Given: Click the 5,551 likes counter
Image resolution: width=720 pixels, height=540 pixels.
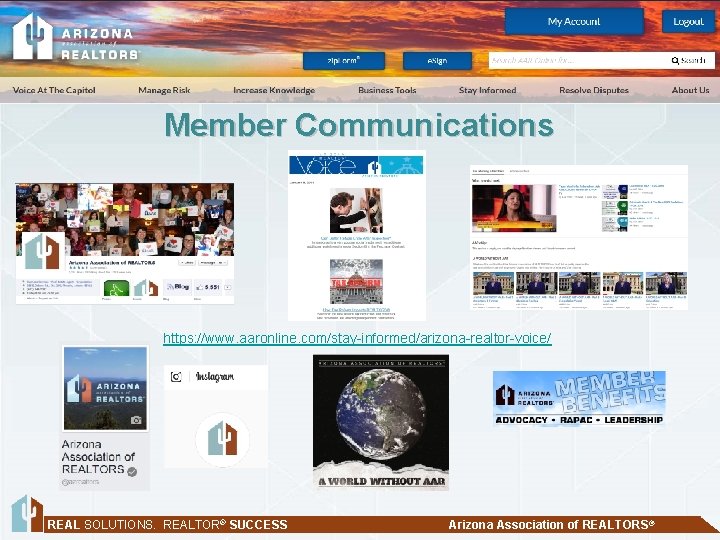Looking at the screenshot, I should [x=208, y=287].
